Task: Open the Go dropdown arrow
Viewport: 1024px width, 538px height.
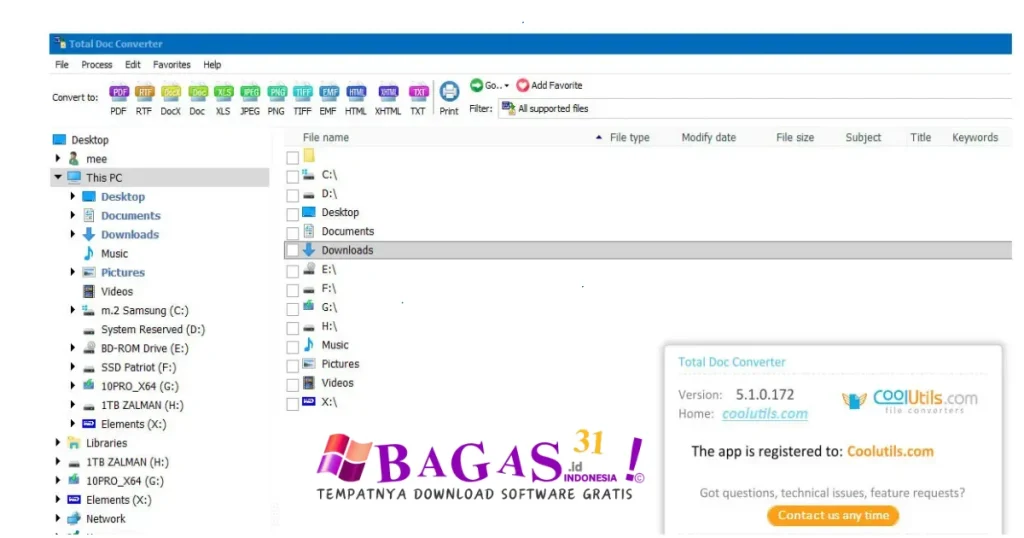Action: coord(507,86)
